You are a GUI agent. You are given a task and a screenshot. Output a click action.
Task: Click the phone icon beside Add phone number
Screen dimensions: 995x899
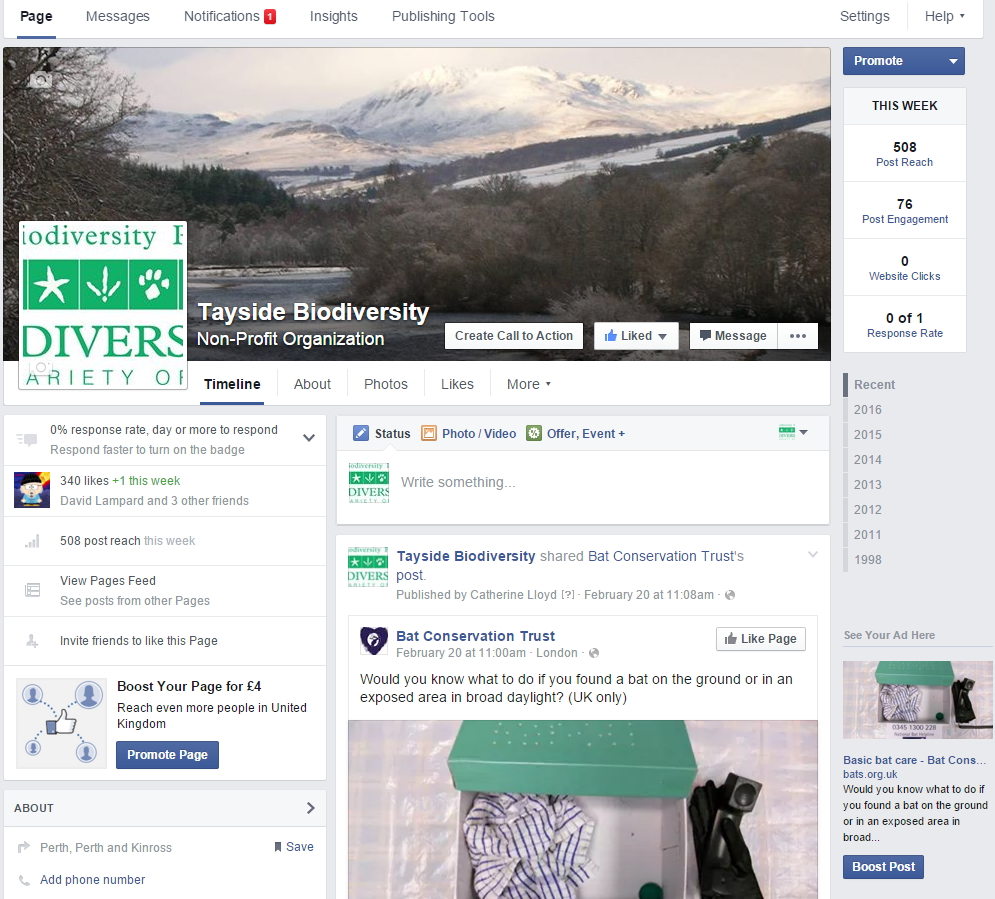(x=24, y=880)
